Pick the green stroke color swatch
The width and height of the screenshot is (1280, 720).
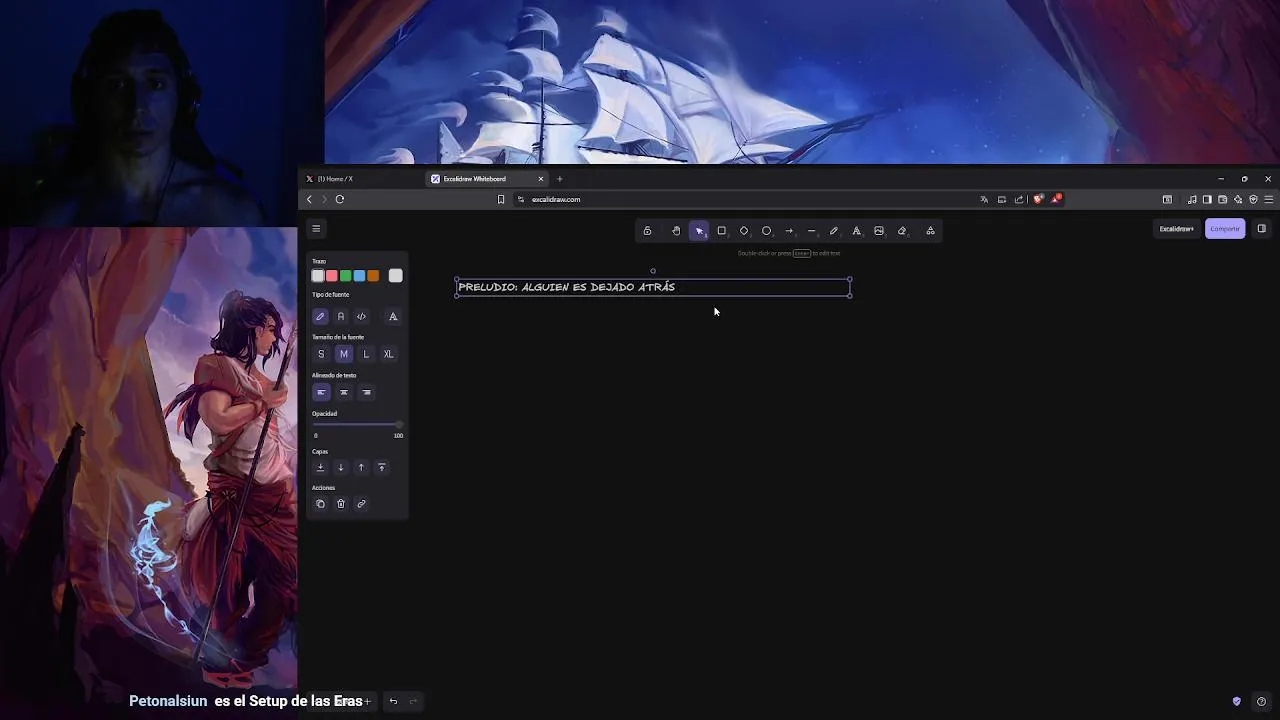click(x=346, y=276)
